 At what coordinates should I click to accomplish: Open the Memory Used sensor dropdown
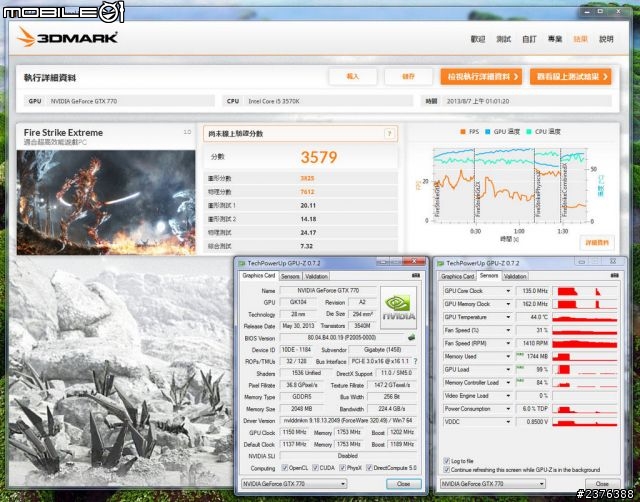(508, 356)
